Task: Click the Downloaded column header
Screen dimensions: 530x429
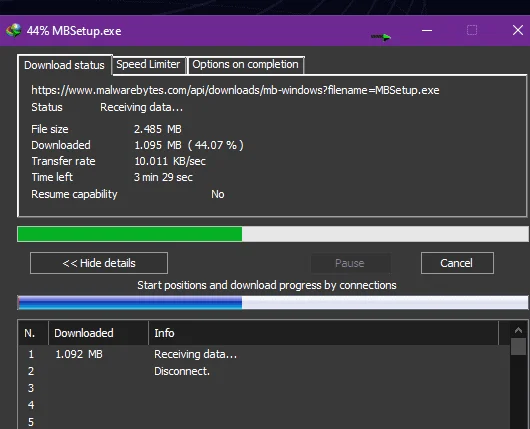Action: 98,333
